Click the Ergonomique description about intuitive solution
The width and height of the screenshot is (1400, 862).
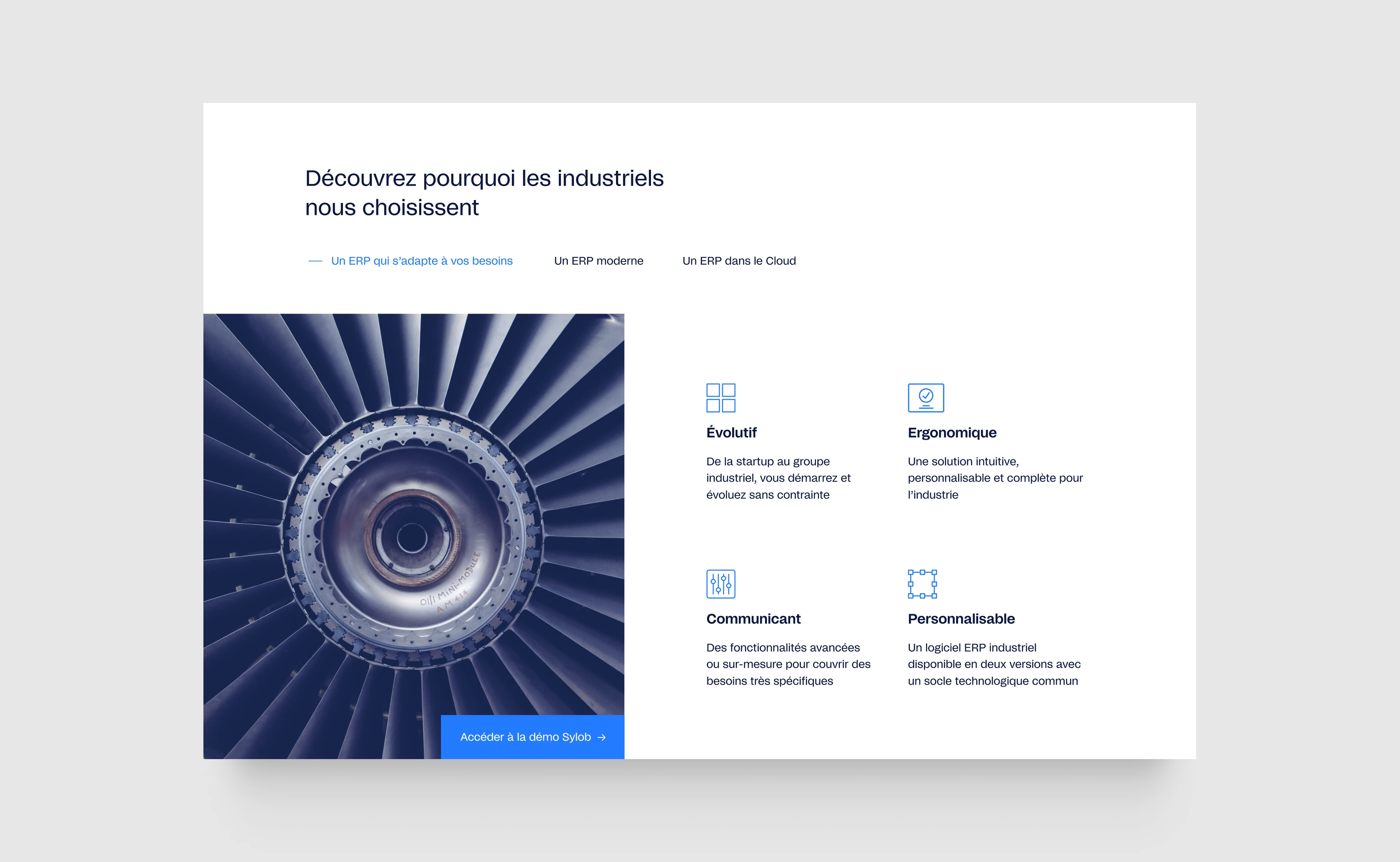pos(994,478)
